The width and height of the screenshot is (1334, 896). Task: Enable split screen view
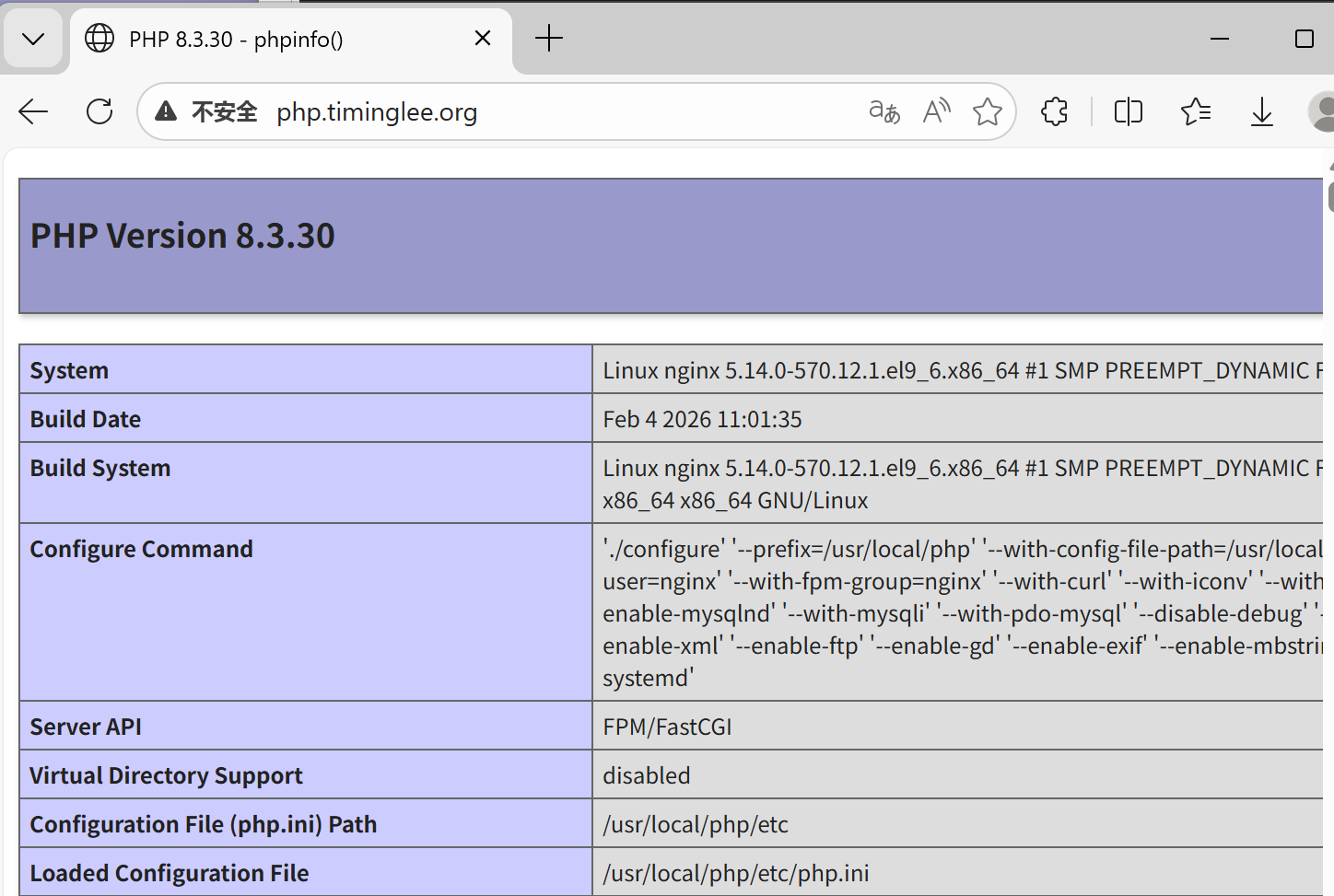[1129, 112]
